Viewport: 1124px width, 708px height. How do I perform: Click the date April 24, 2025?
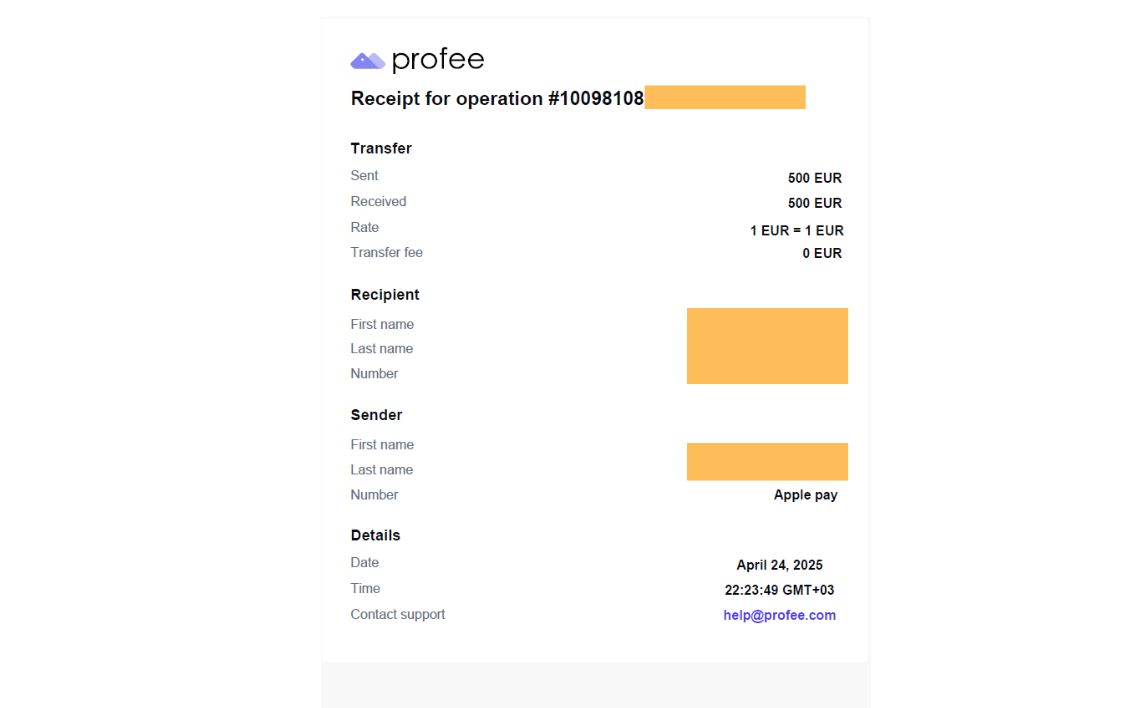[x=779, y=565]
